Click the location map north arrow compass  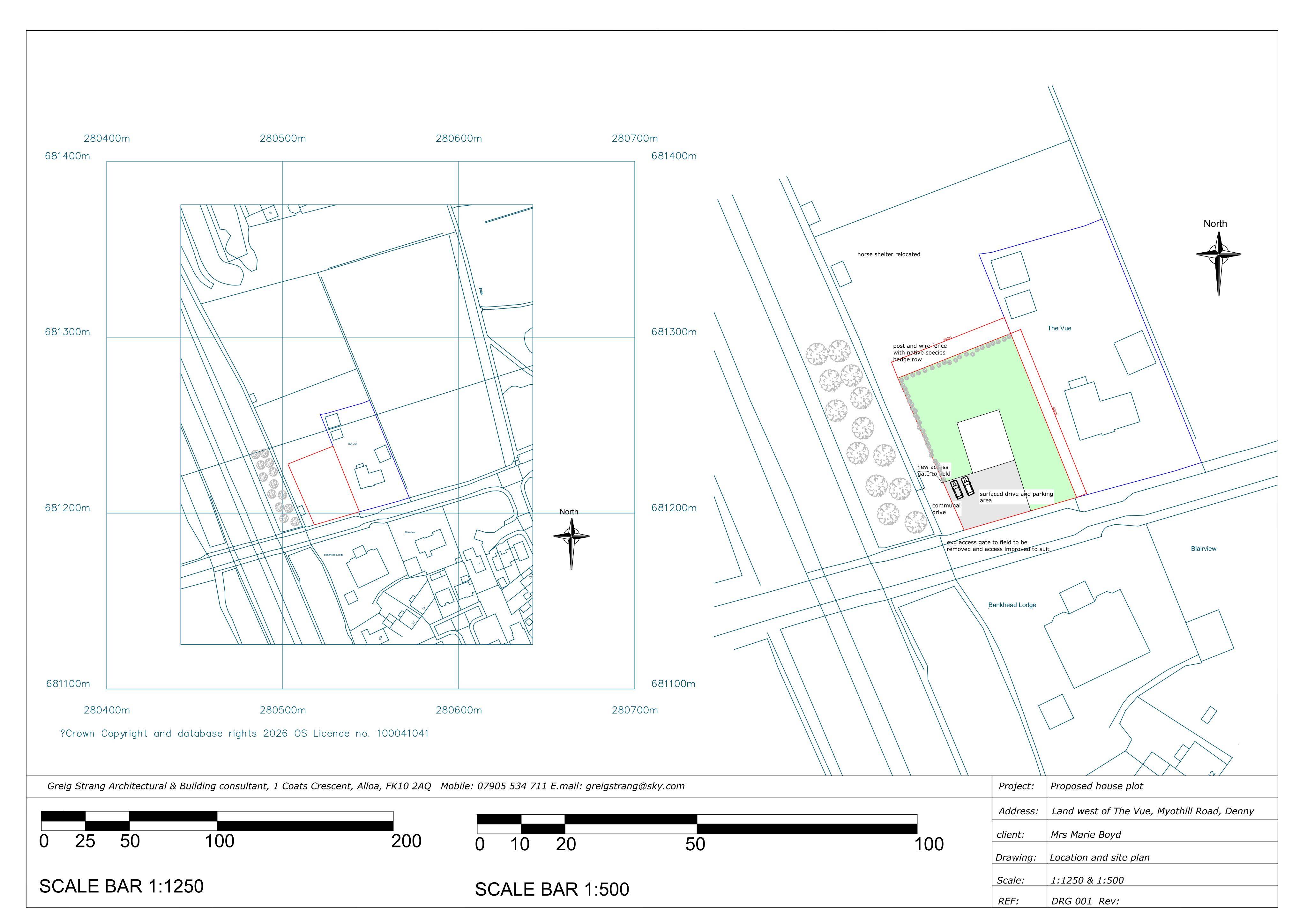571,543
